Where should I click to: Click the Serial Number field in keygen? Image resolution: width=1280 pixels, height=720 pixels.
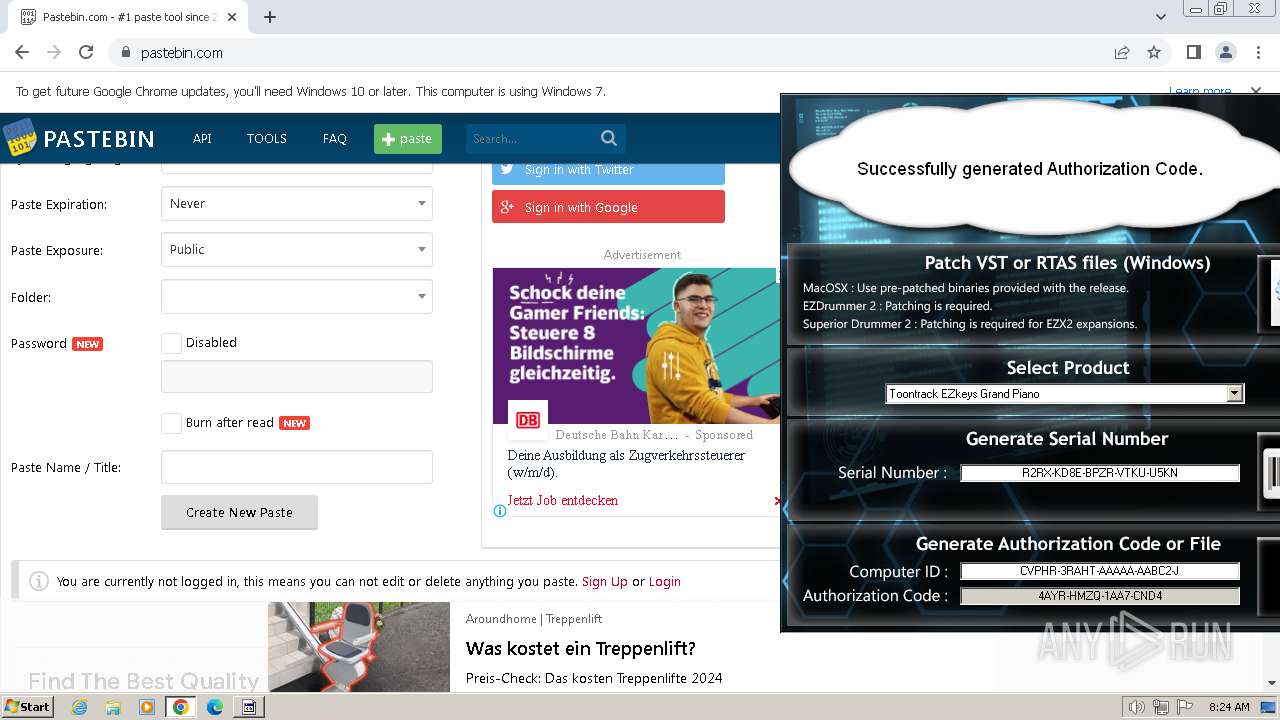1100,473
